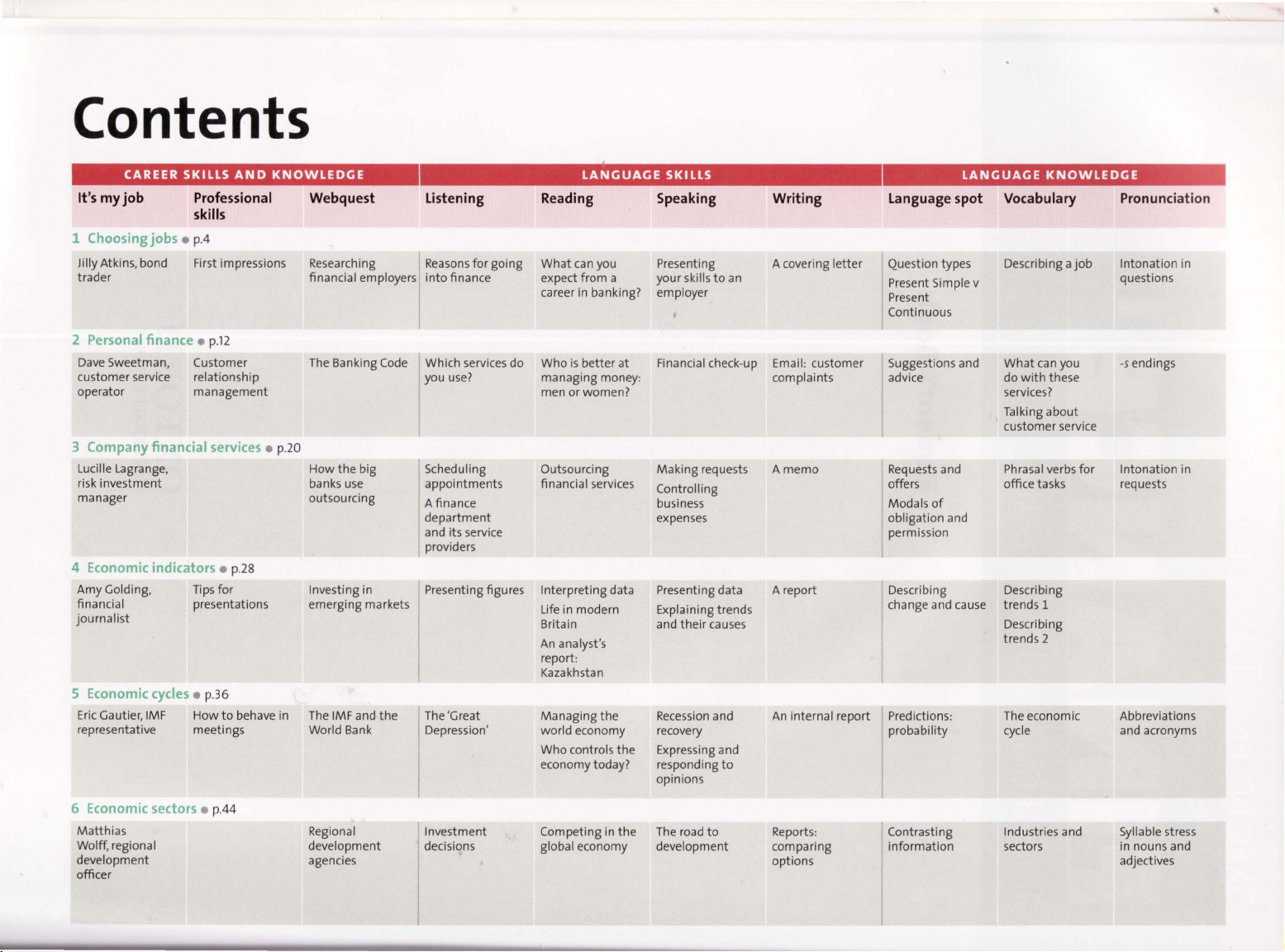This screenshot has height=952, width=1285.
Task: Select the 'A covering letter' writing entry
Action: pyautogui.click(x=816, y=264)
